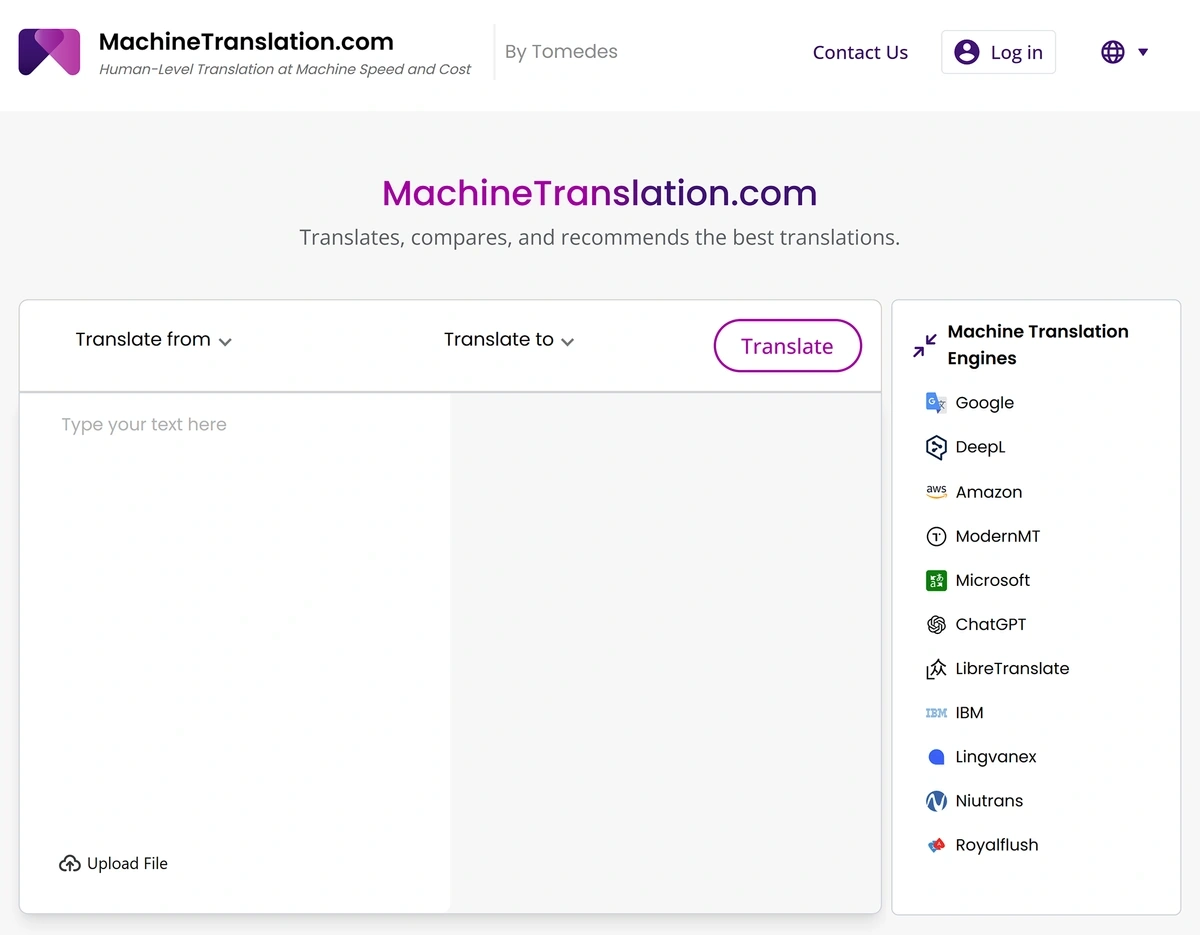This screenshot has height=935, width=1200.
Task: Click the Google Translate engine icon
Action: (936, 403)
